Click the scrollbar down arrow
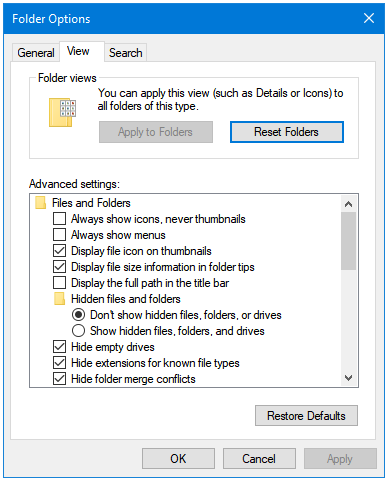This screenshot has width=388, height=482. pos(348,378)
